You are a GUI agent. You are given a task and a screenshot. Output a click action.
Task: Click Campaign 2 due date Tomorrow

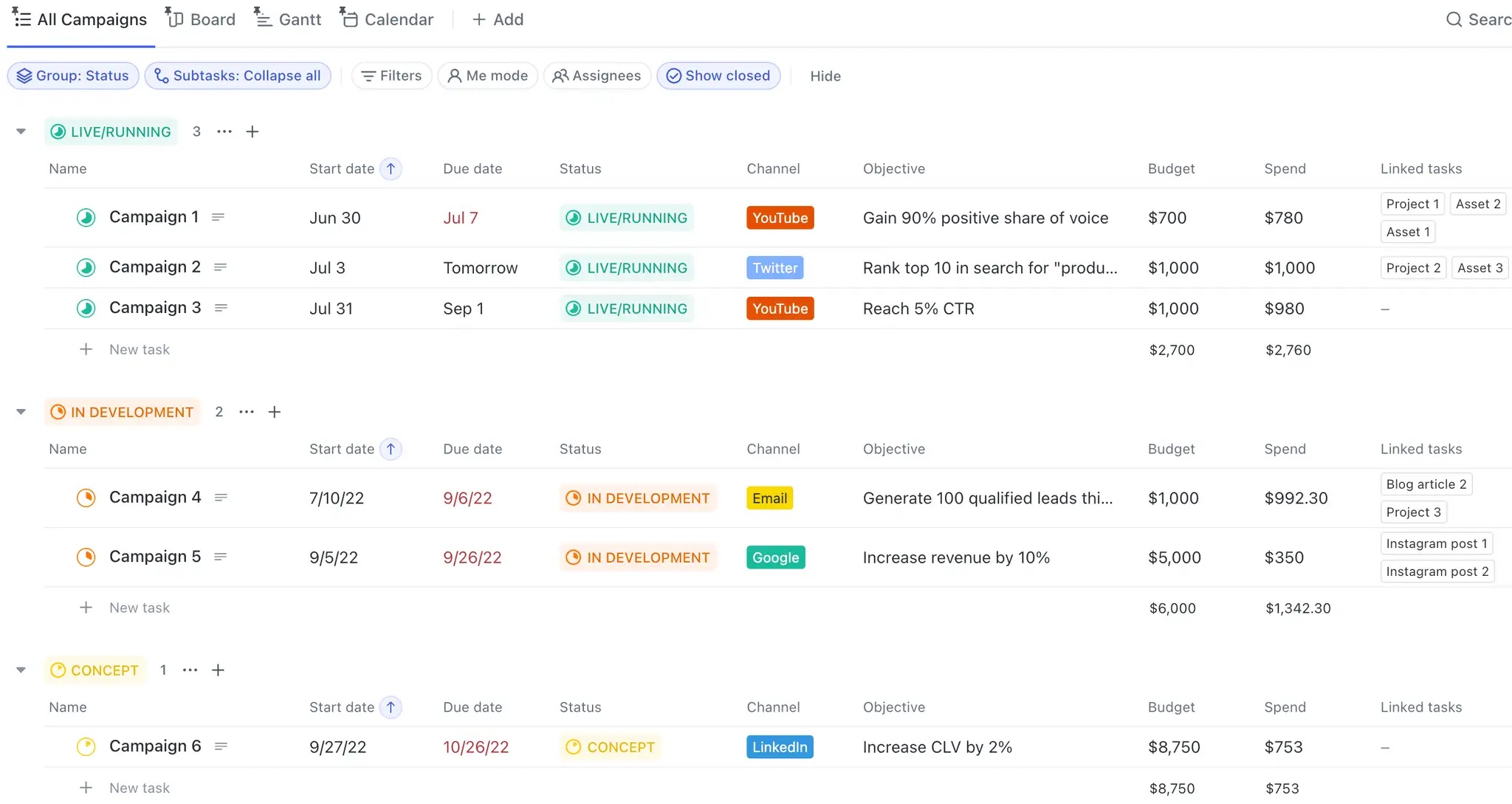point(481,268)
